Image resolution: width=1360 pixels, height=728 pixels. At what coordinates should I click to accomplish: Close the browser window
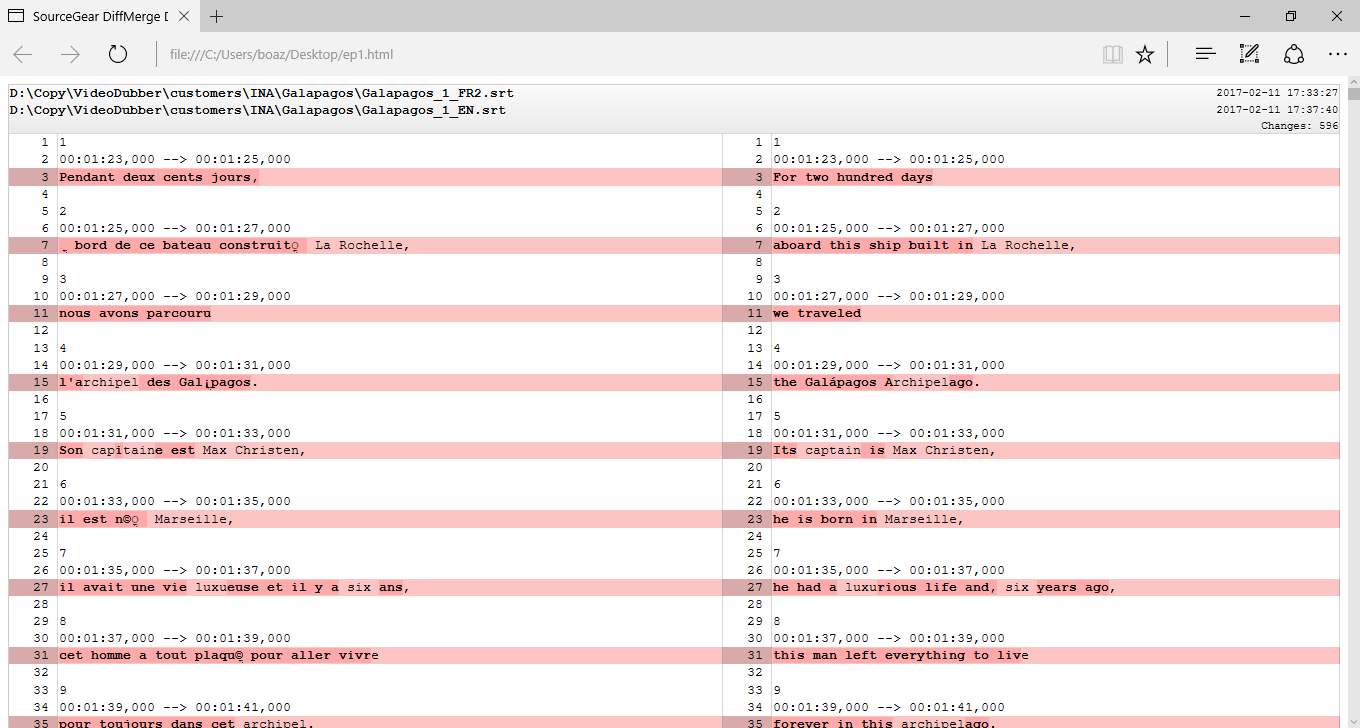click(1337, 16)
